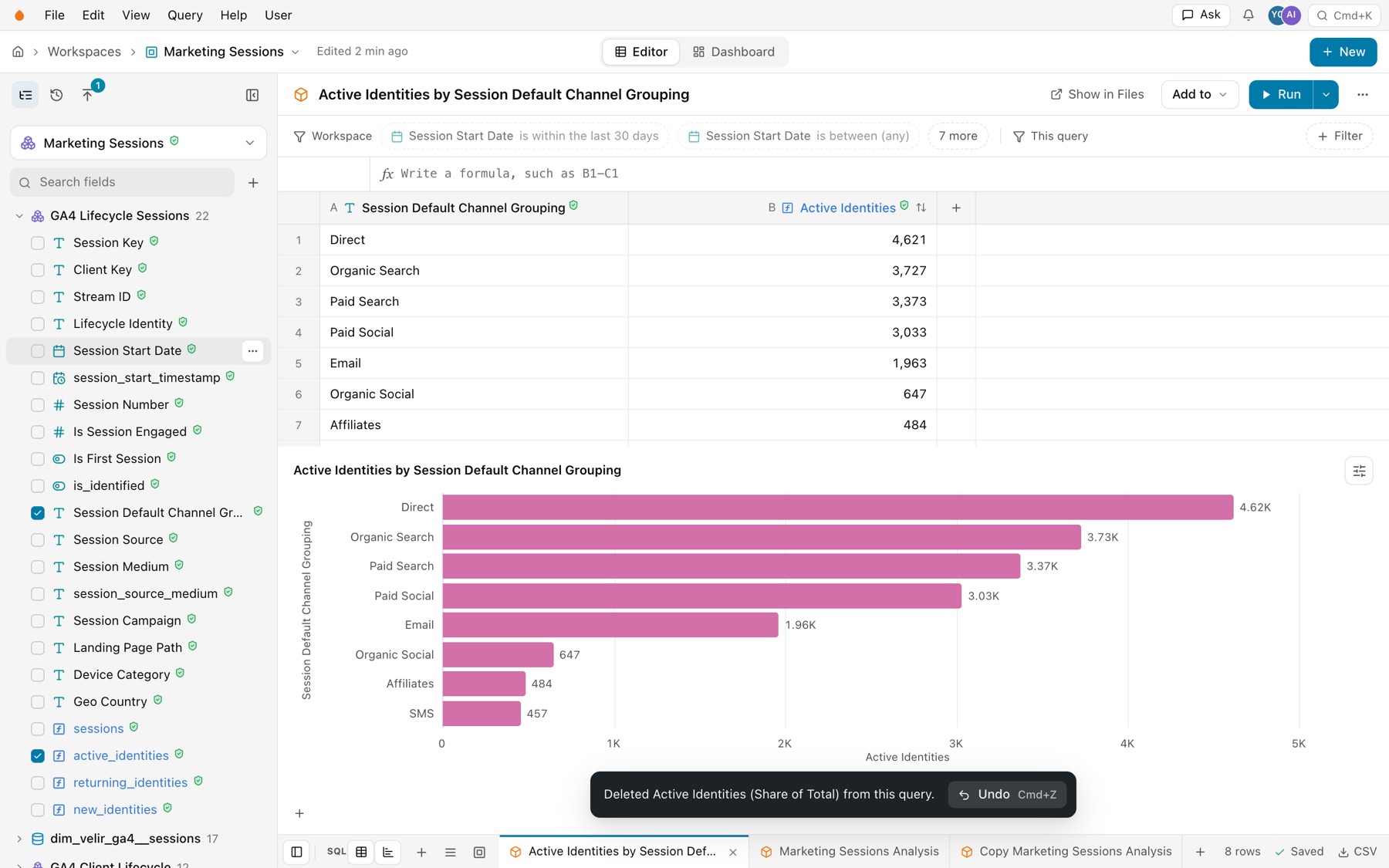
Task: Add a new field with the plus icon
Action: (x=253, y=183)
